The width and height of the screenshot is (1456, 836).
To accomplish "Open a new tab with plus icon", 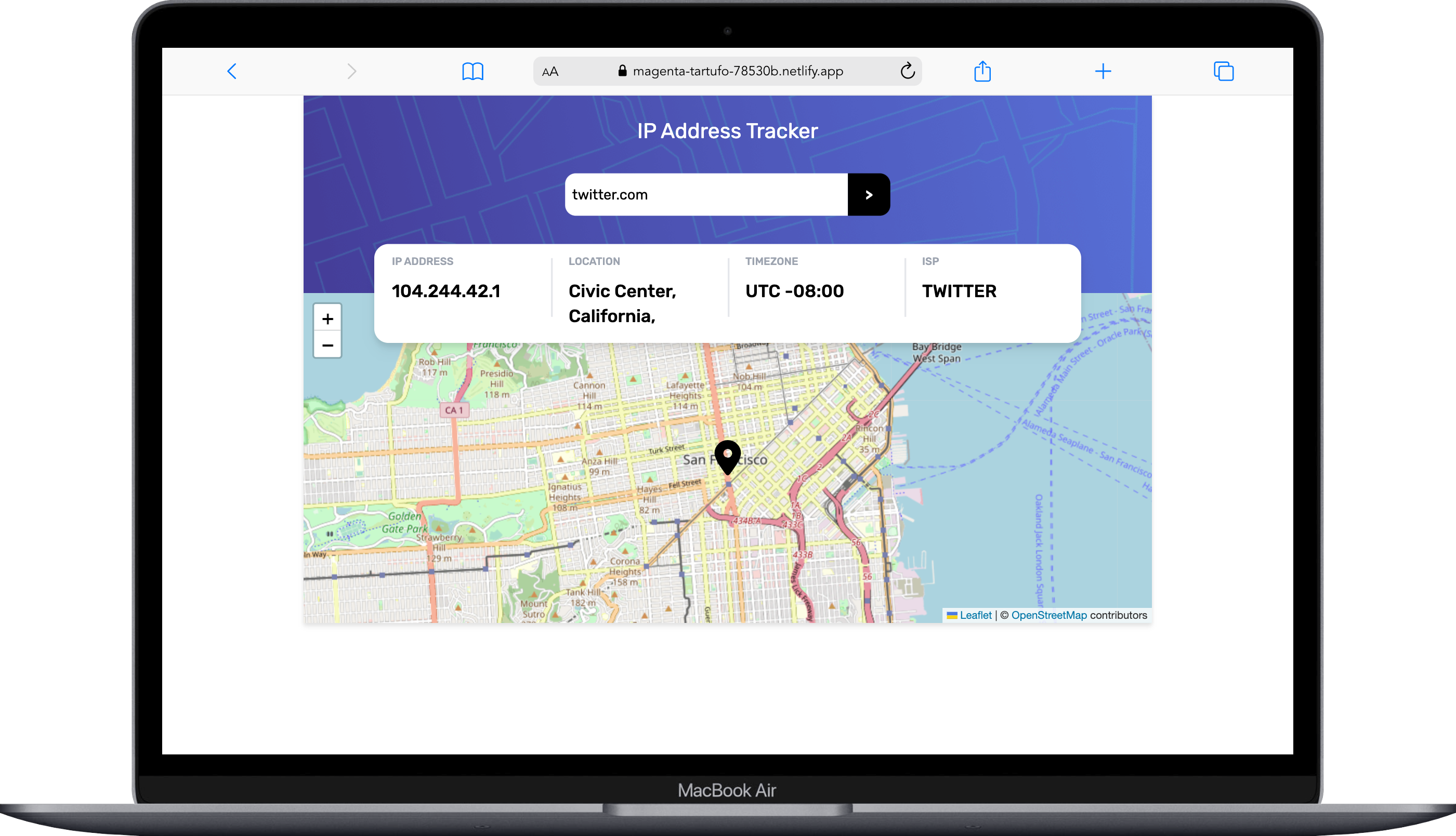I will coord(1103,71).
